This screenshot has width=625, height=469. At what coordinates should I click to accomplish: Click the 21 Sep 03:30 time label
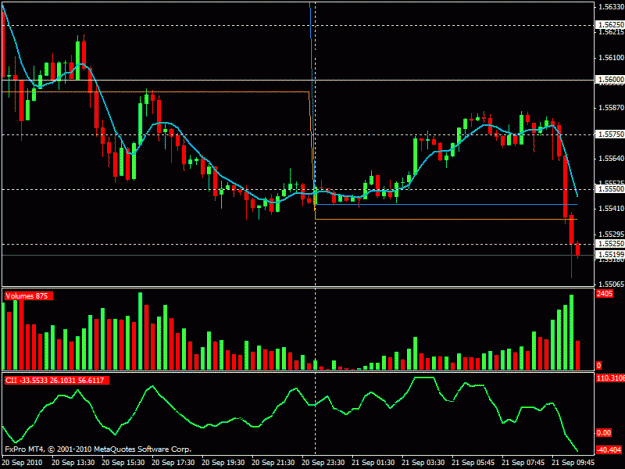423,463
